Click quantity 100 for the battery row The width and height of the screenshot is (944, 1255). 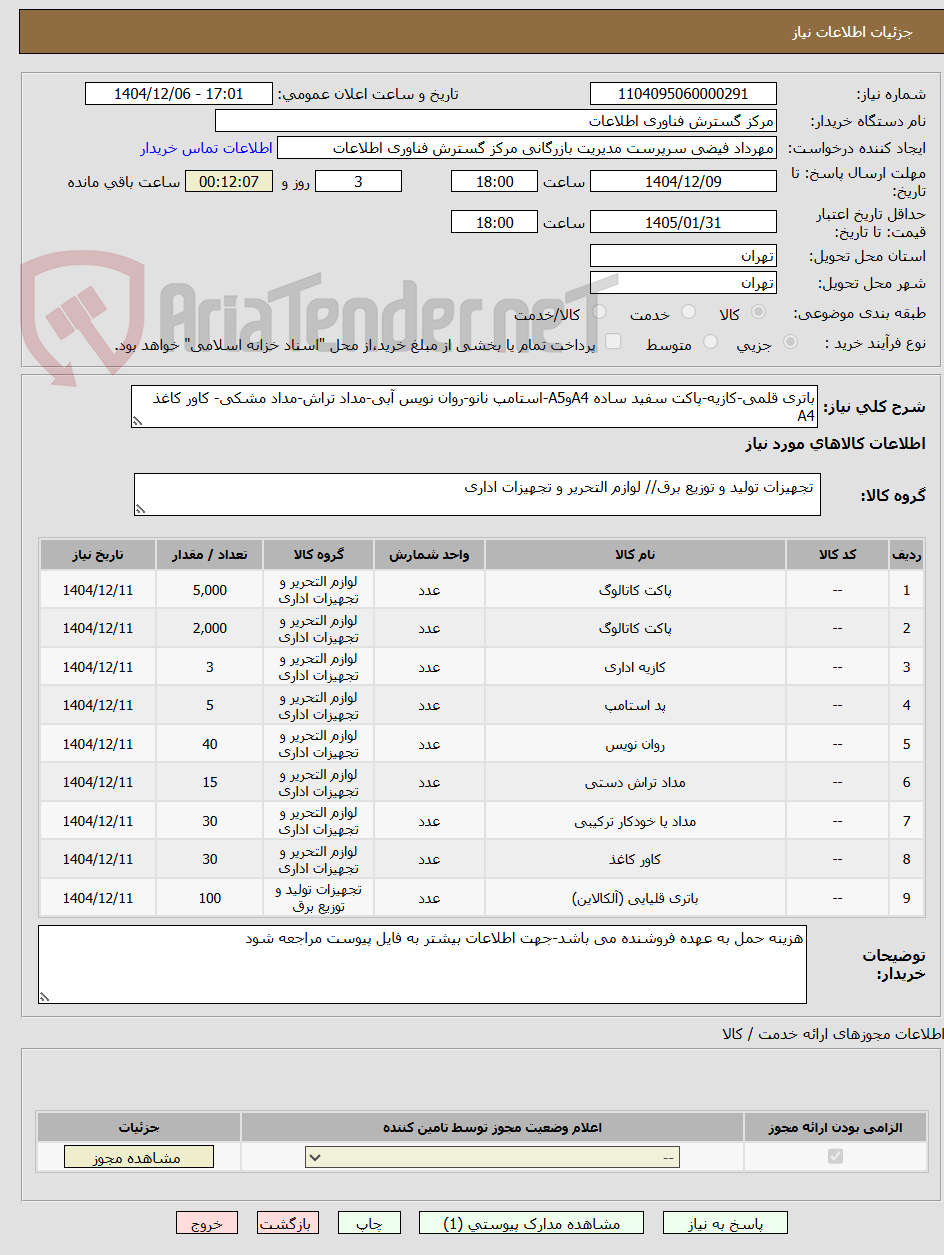click(210, 899)
